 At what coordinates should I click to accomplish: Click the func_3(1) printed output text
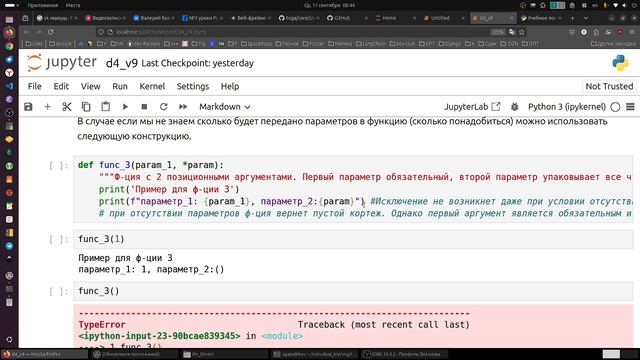point(151,264)
